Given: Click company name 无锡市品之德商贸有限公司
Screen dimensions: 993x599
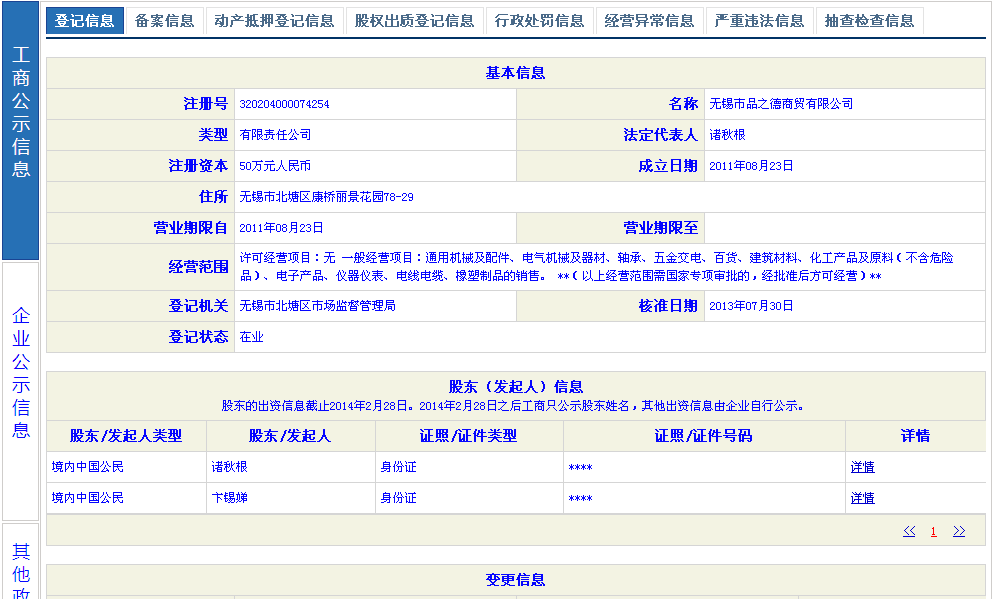Looking at the screenshot, I should point(781,104).
